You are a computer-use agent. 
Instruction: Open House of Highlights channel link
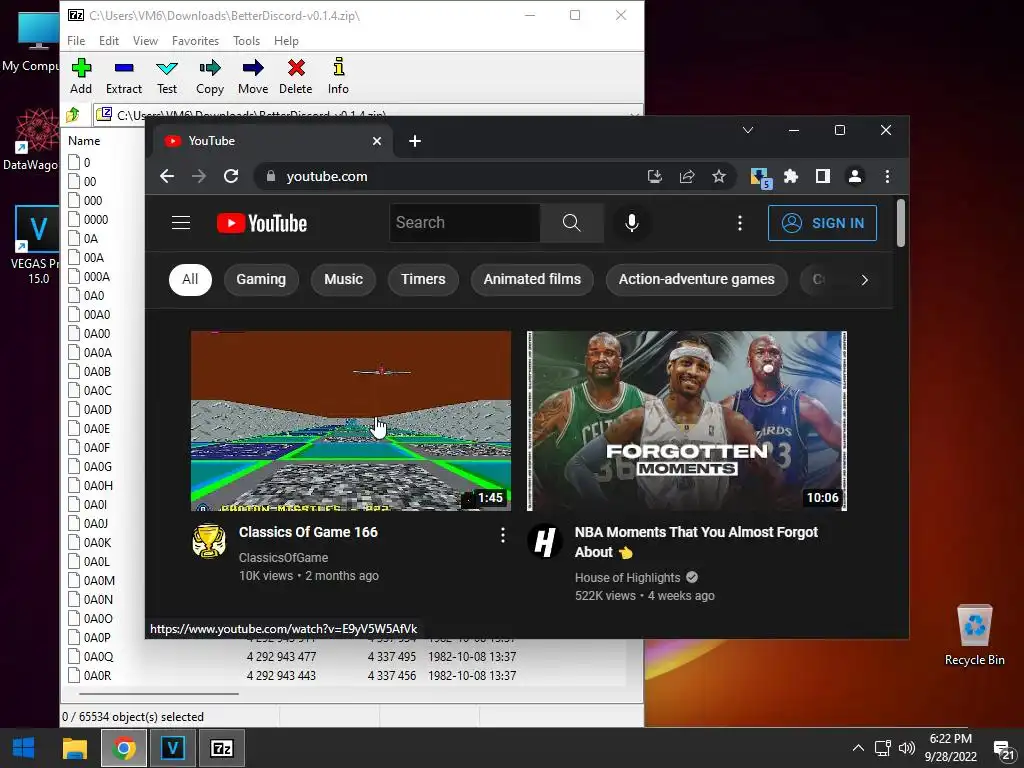coord(628,577)
